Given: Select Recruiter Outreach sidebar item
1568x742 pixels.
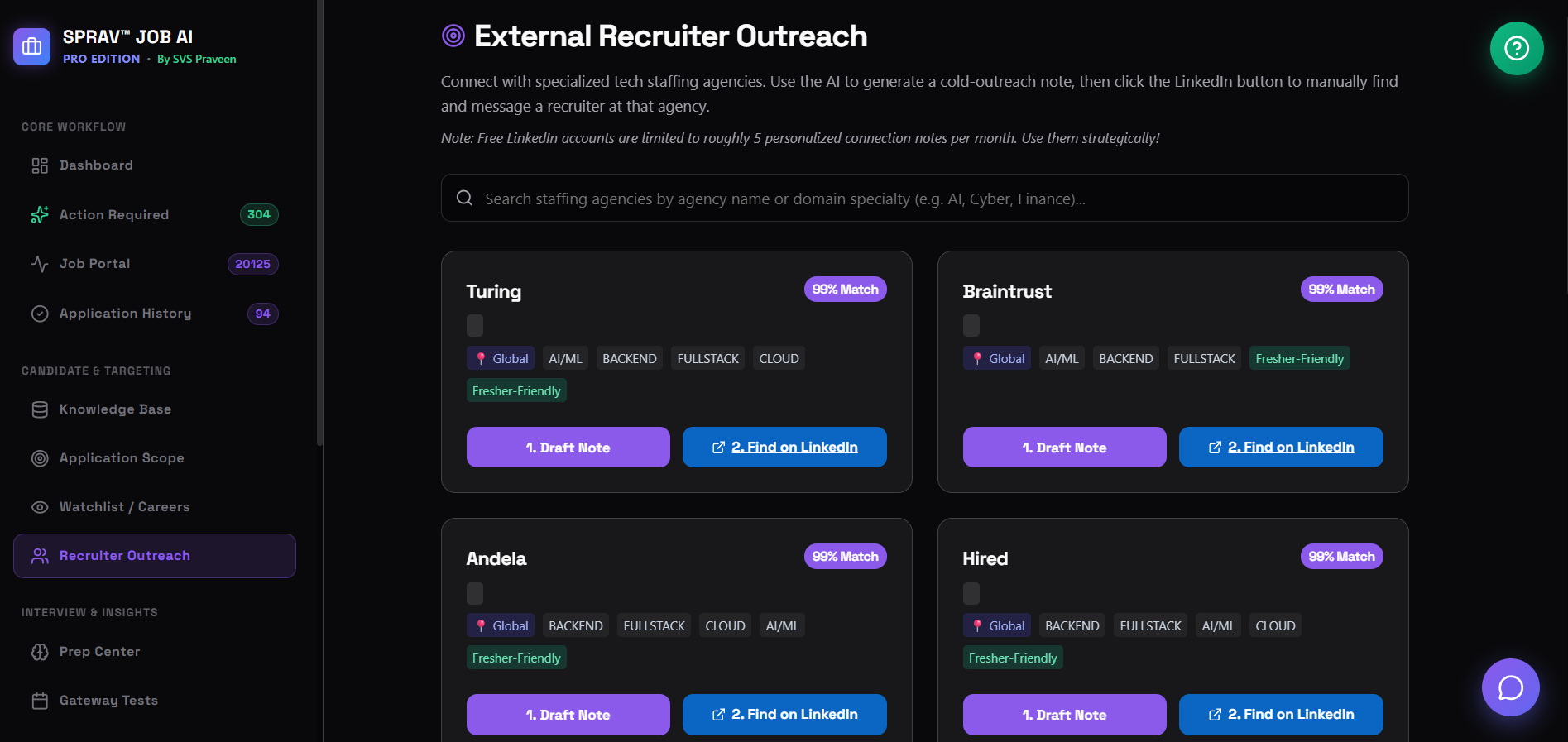Looking at the screenshot, I should click(x=155, y=556).
